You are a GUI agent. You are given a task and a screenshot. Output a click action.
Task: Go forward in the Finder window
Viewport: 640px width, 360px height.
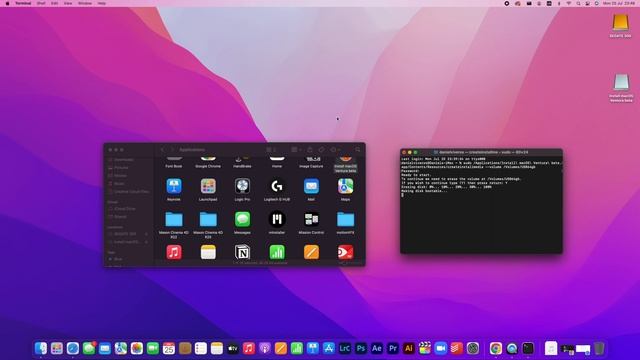(172, 150)
